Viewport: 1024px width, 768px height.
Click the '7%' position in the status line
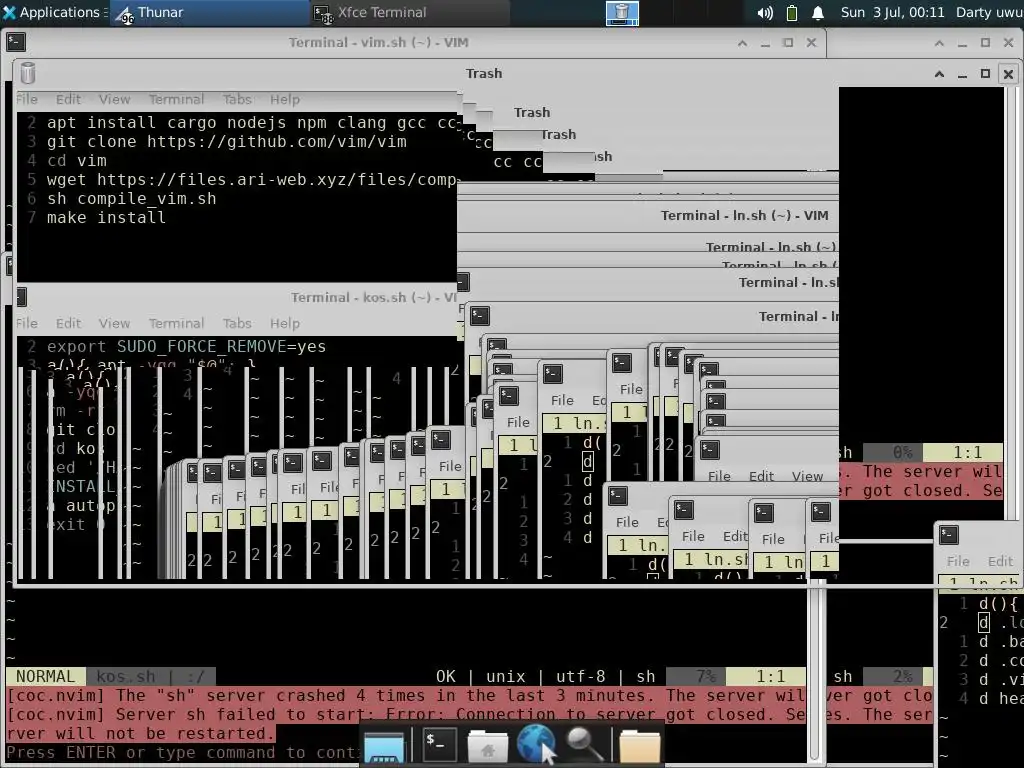pyautogui.click(x=705, y=677)
